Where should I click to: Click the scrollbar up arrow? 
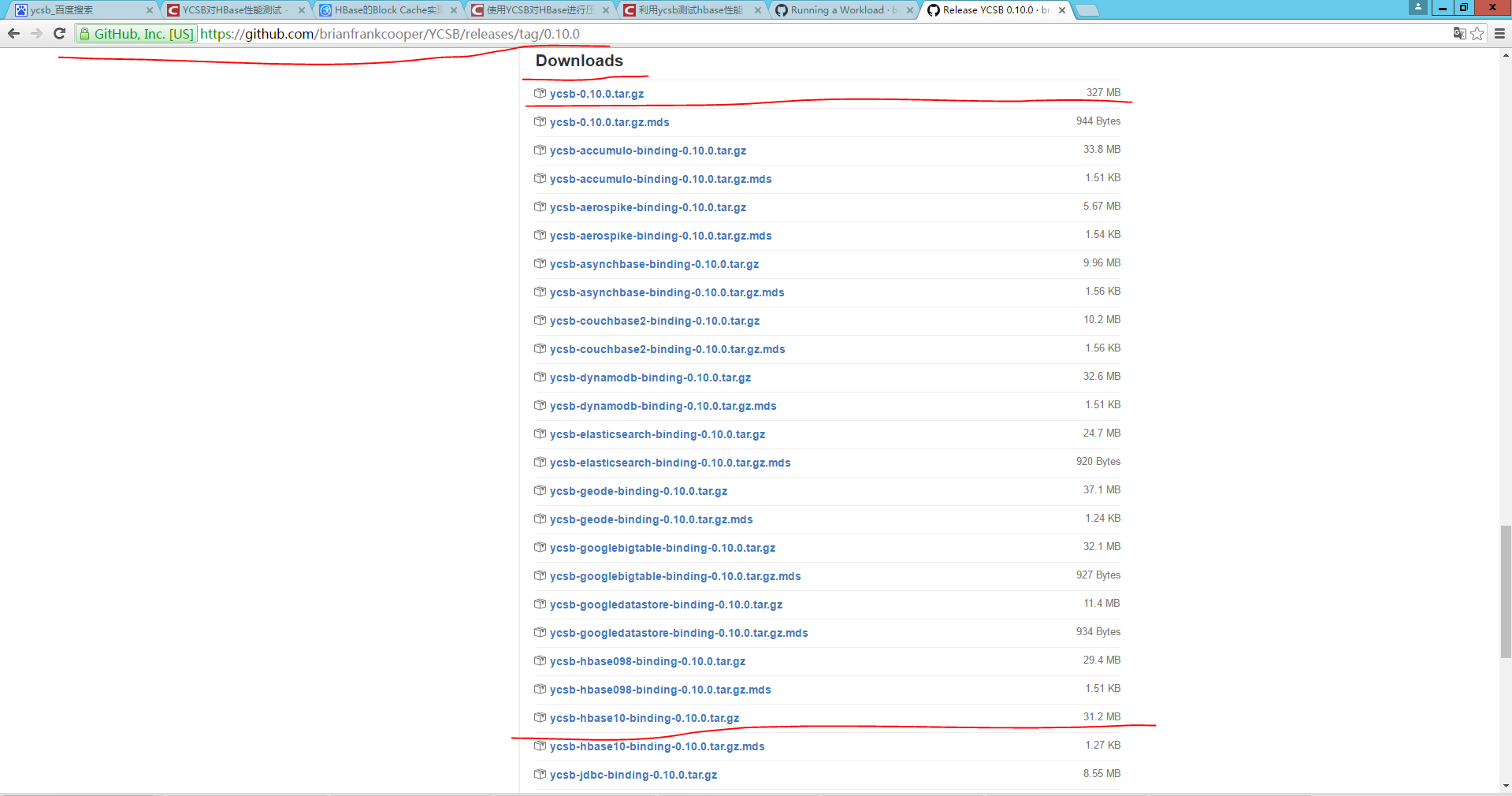point(1506,55)
